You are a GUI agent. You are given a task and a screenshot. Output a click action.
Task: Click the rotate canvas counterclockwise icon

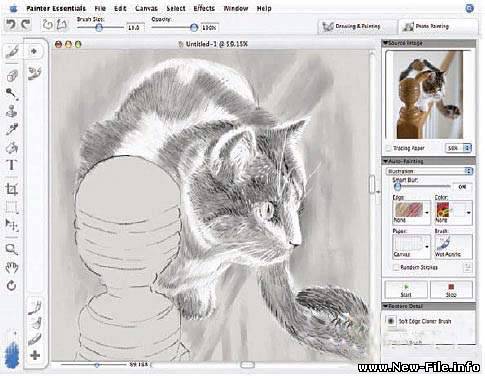[48, 25]
